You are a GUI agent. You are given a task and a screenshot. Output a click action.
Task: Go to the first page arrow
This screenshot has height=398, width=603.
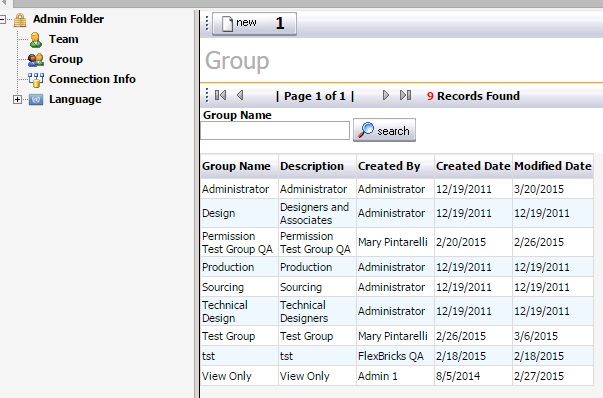(220, 95)
